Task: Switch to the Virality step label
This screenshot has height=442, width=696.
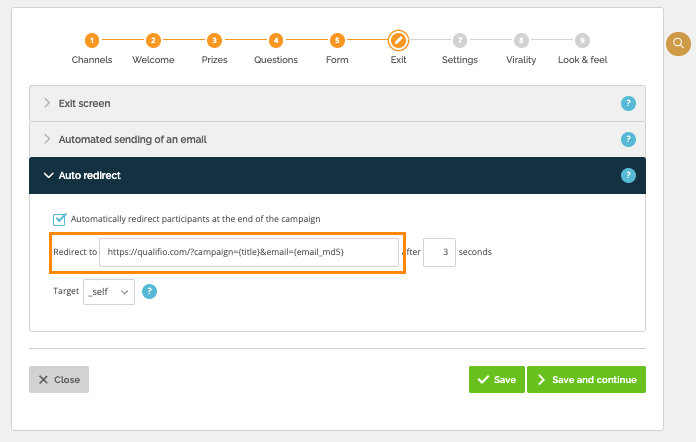Action: pyautogui.click(x=521, y=60)
